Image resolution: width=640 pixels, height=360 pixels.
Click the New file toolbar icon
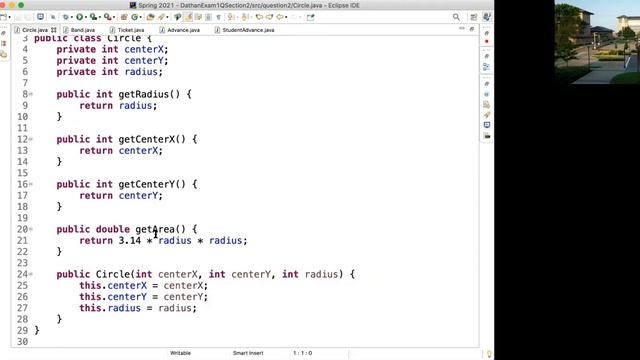tap(4, 17)
